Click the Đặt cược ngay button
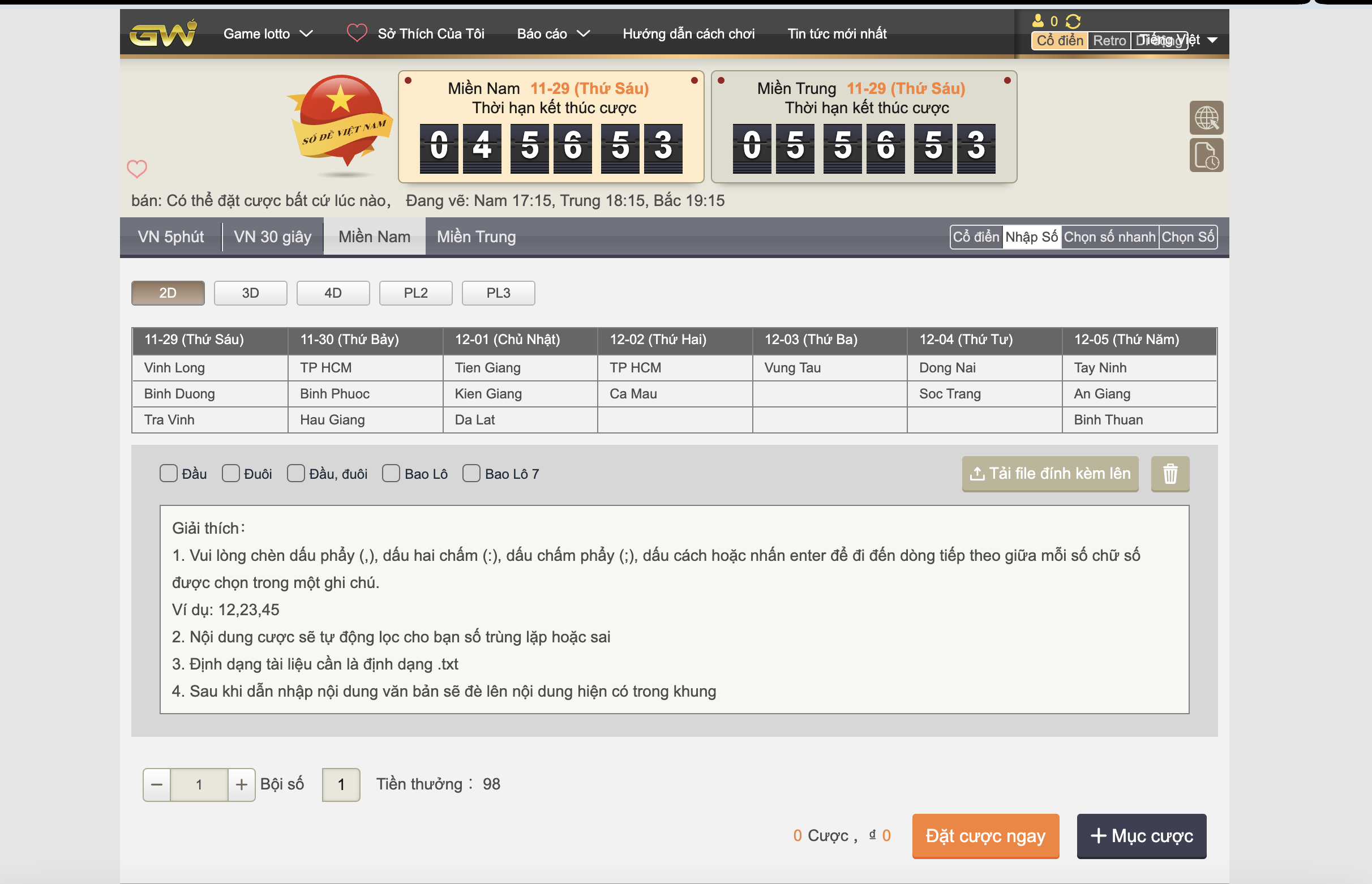This screenshot has width=1372, height=884. pyautogui.click(x=985, y=836)
